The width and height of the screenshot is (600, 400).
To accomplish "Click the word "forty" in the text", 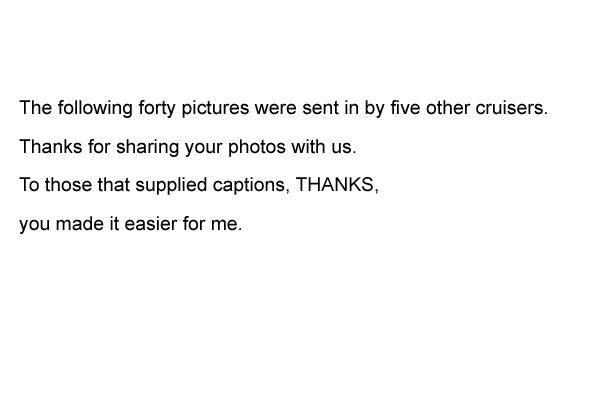I will tap(157, 108).
